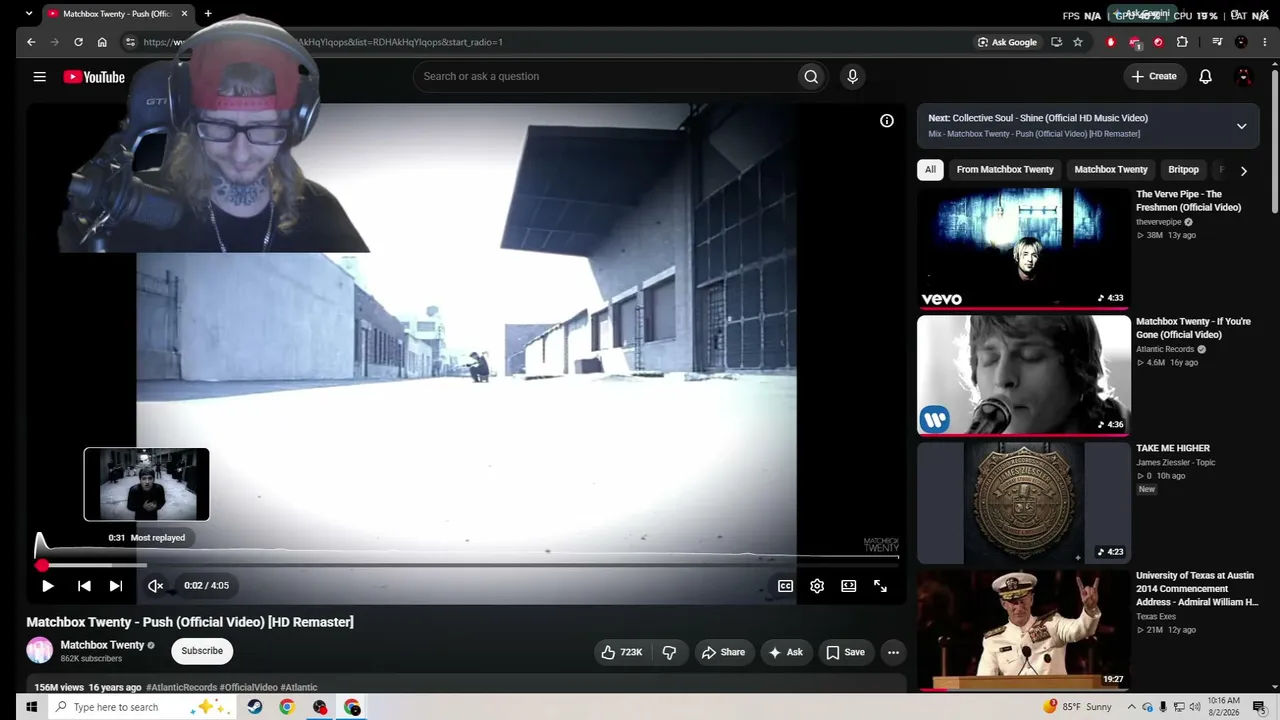Viewport: 1280px width, 720px height.
Task: Start voice search with the microphone icon
Action: pyautogui.click(x=852, y=77)
